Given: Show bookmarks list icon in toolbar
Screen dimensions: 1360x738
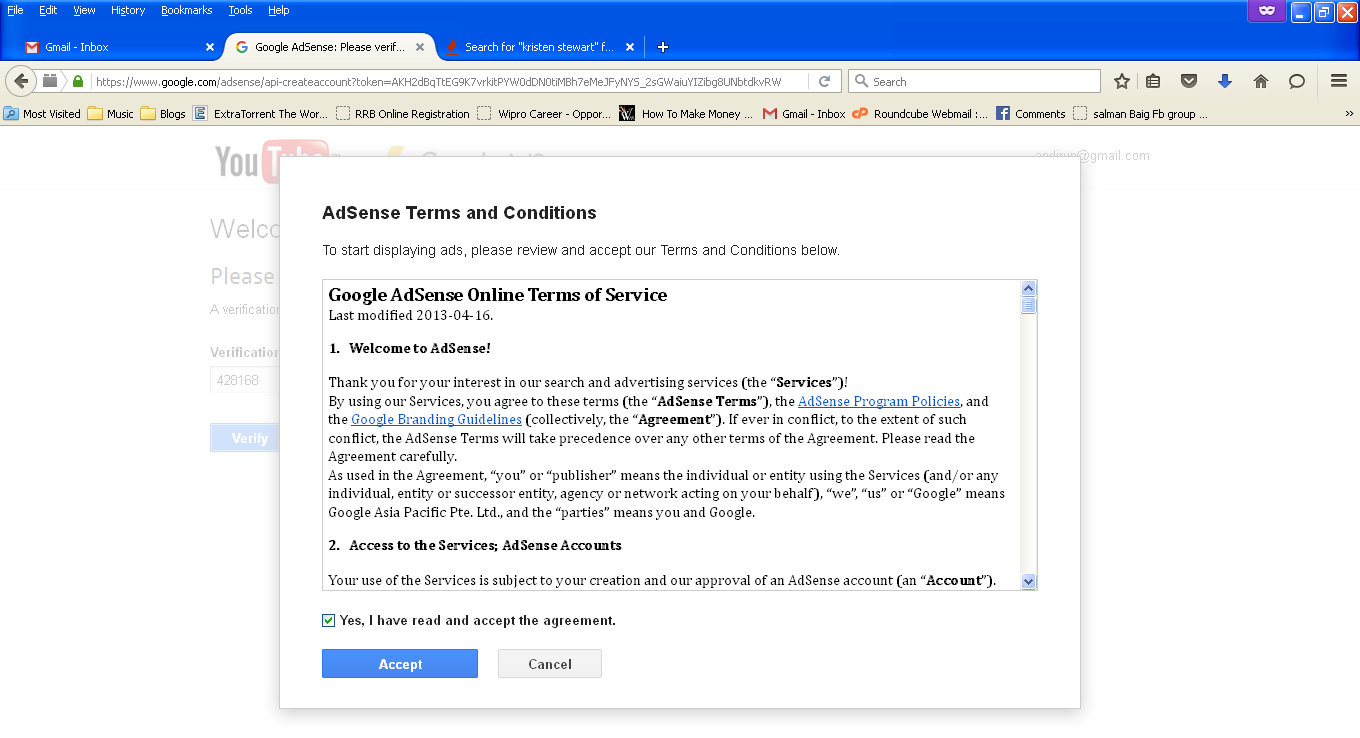Looking at the screenshot, I should 1153,82.
